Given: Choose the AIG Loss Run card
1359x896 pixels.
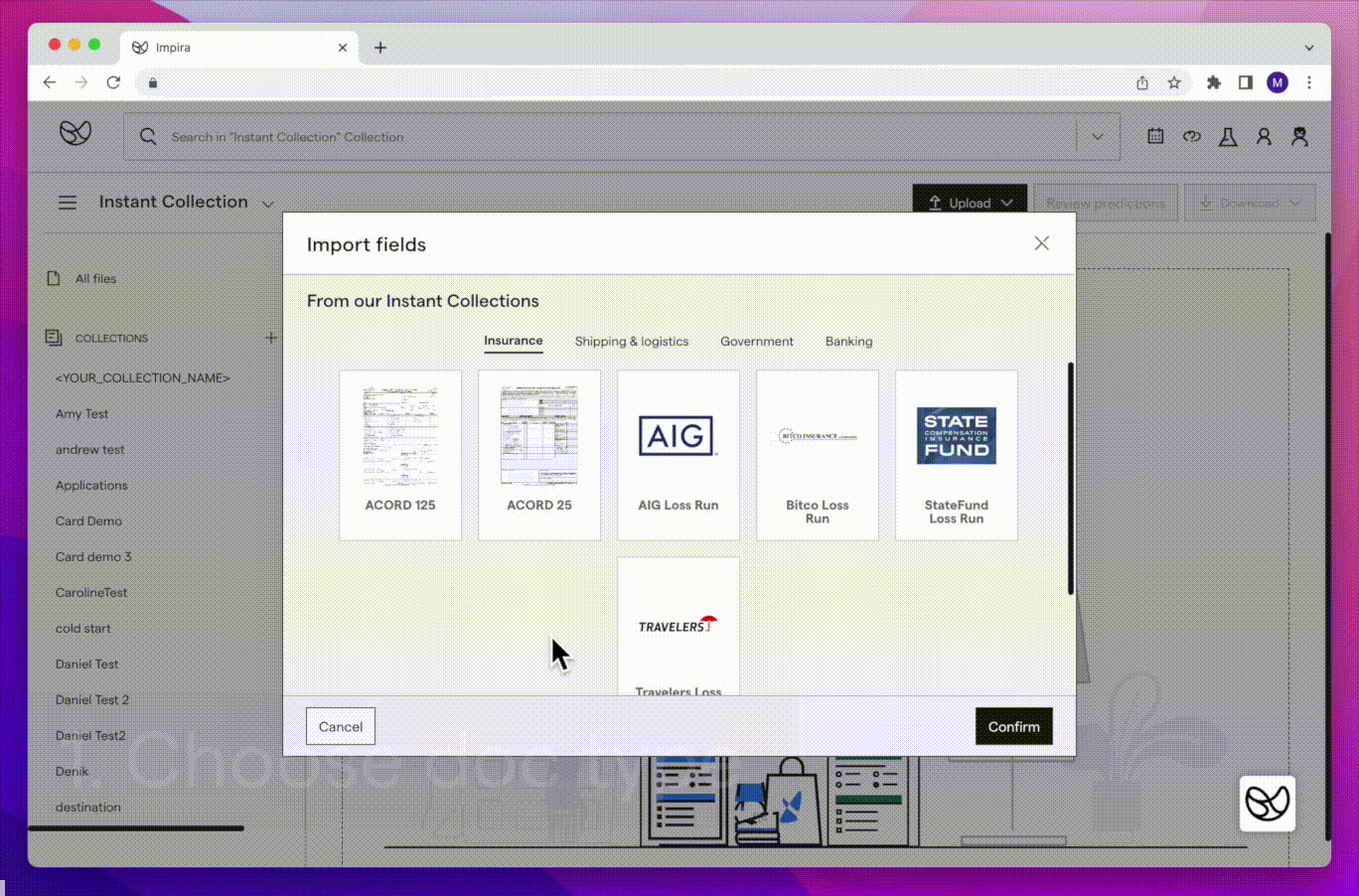Looking at the screenshot, I should 679,456.
